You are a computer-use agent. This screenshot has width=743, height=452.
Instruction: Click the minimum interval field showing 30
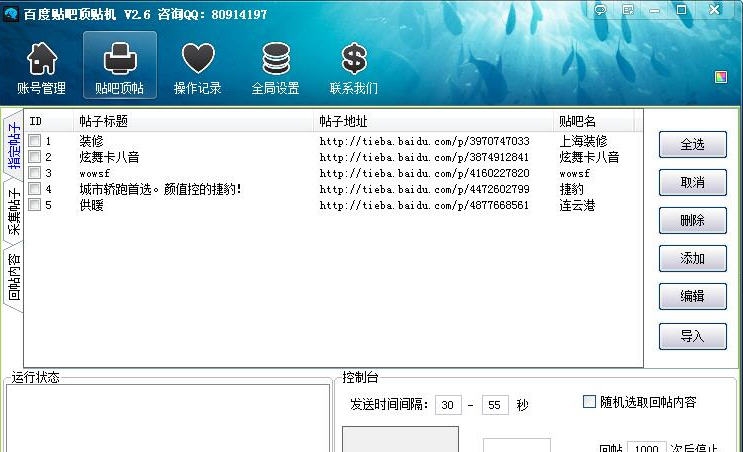448,405
